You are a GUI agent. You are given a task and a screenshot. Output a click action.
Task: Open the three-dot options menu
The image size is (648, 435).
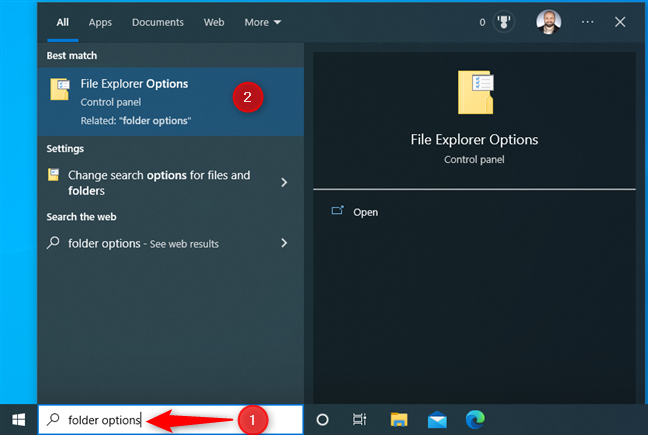click(587, 22)
